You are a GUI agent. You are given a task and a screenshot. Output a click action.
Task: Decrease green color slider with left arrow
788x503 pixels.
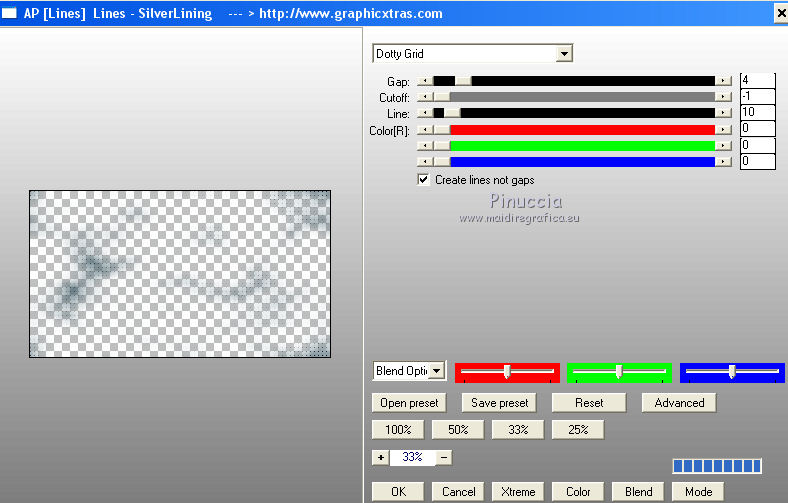point(425,146)
